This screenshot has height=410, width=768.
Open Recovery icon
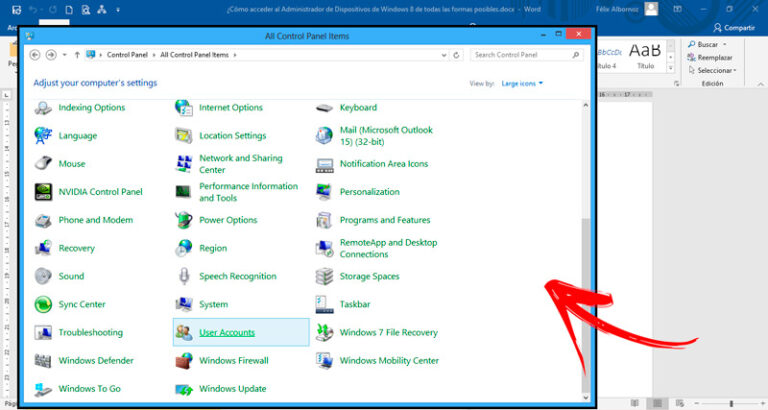click(x=43, y=248)
